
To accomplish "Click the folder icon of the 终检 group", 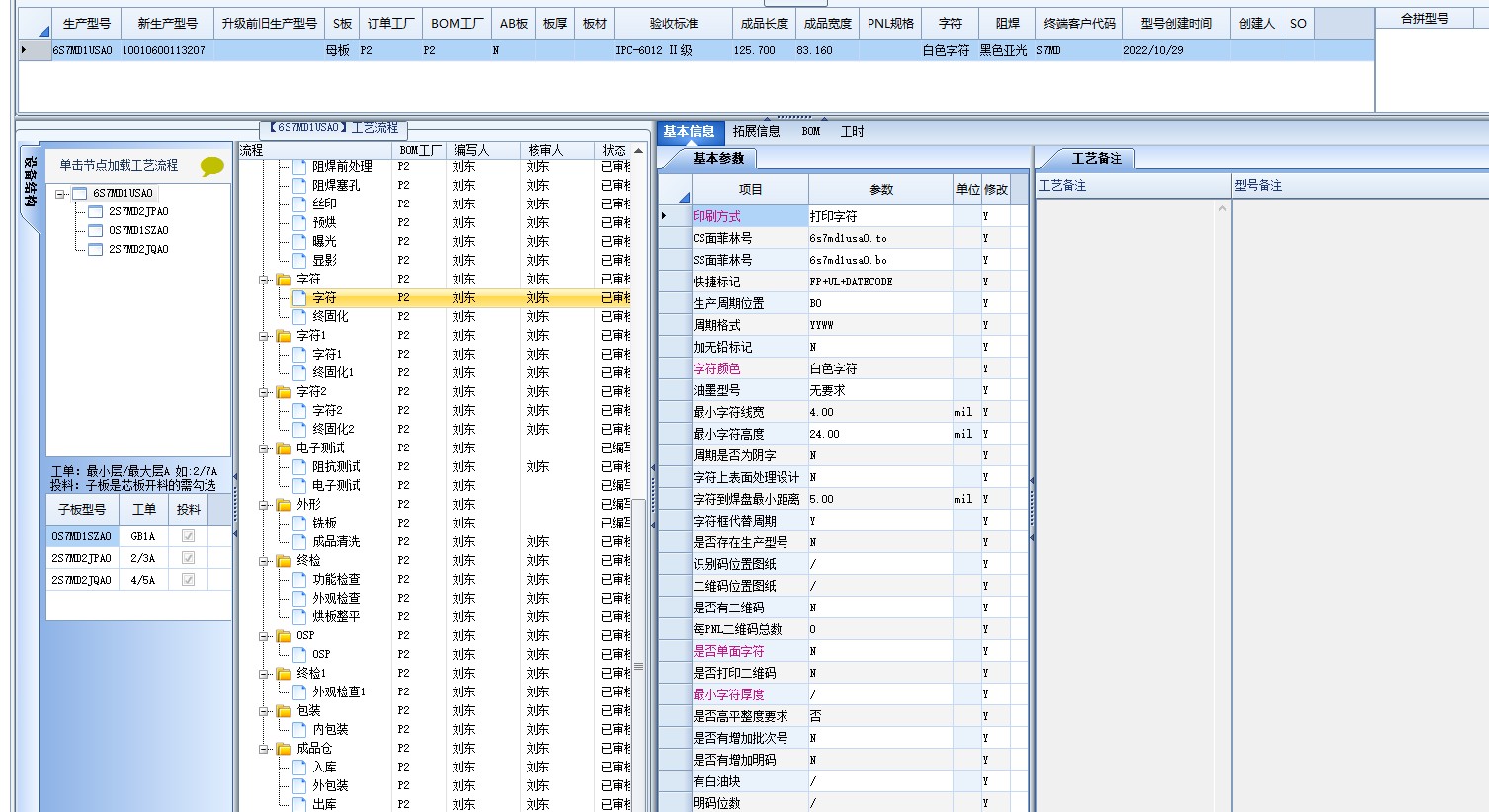I will point(284,561).
